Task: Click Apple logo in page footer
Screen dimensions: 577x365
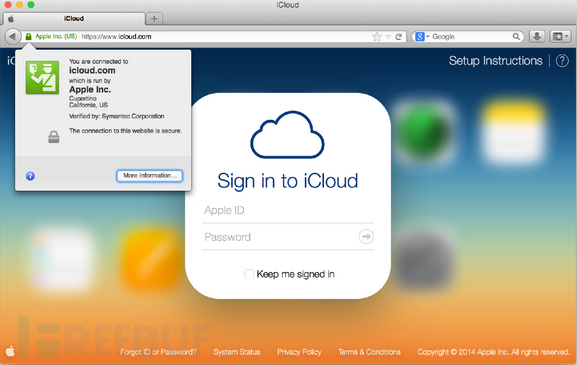Action: point(10,351)
